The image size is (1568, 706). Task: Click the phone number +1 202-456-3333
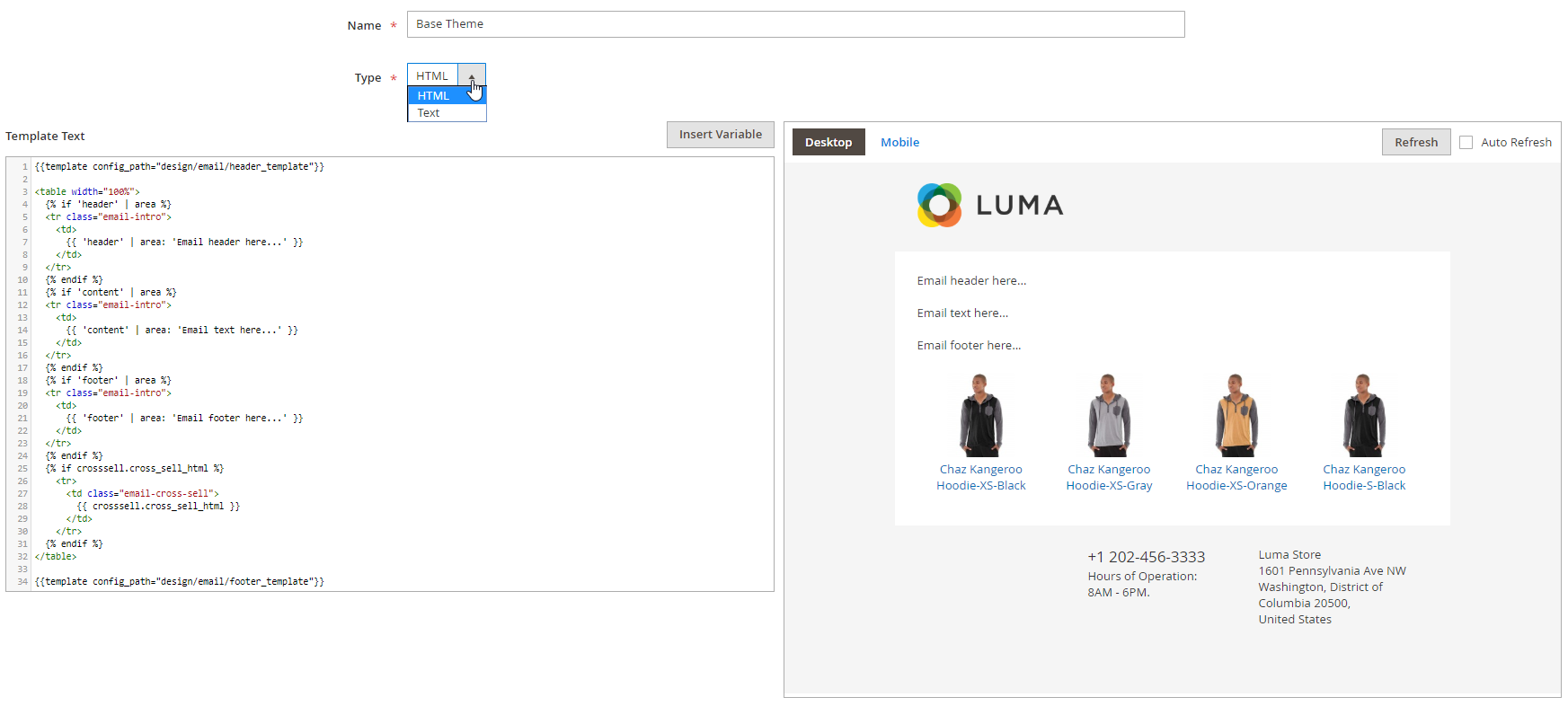1146,557
